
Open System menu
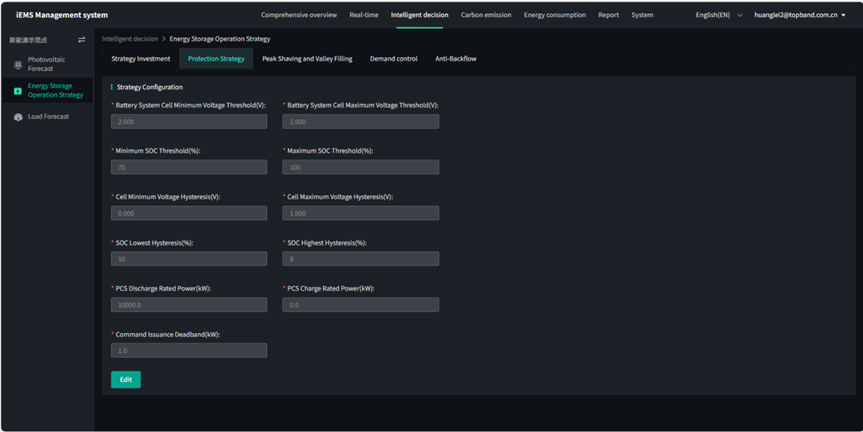(642, 15)
